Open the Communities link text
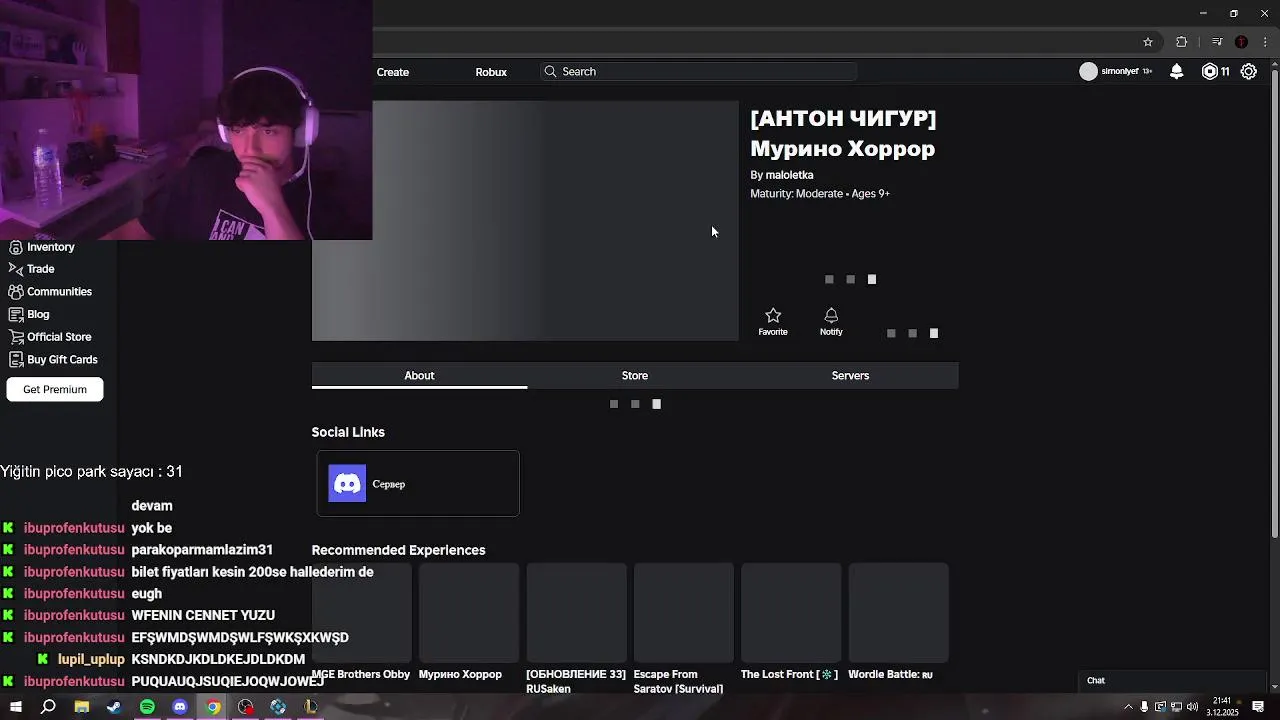Screen dimensions: 1280x720 click(x=59, y=292)
